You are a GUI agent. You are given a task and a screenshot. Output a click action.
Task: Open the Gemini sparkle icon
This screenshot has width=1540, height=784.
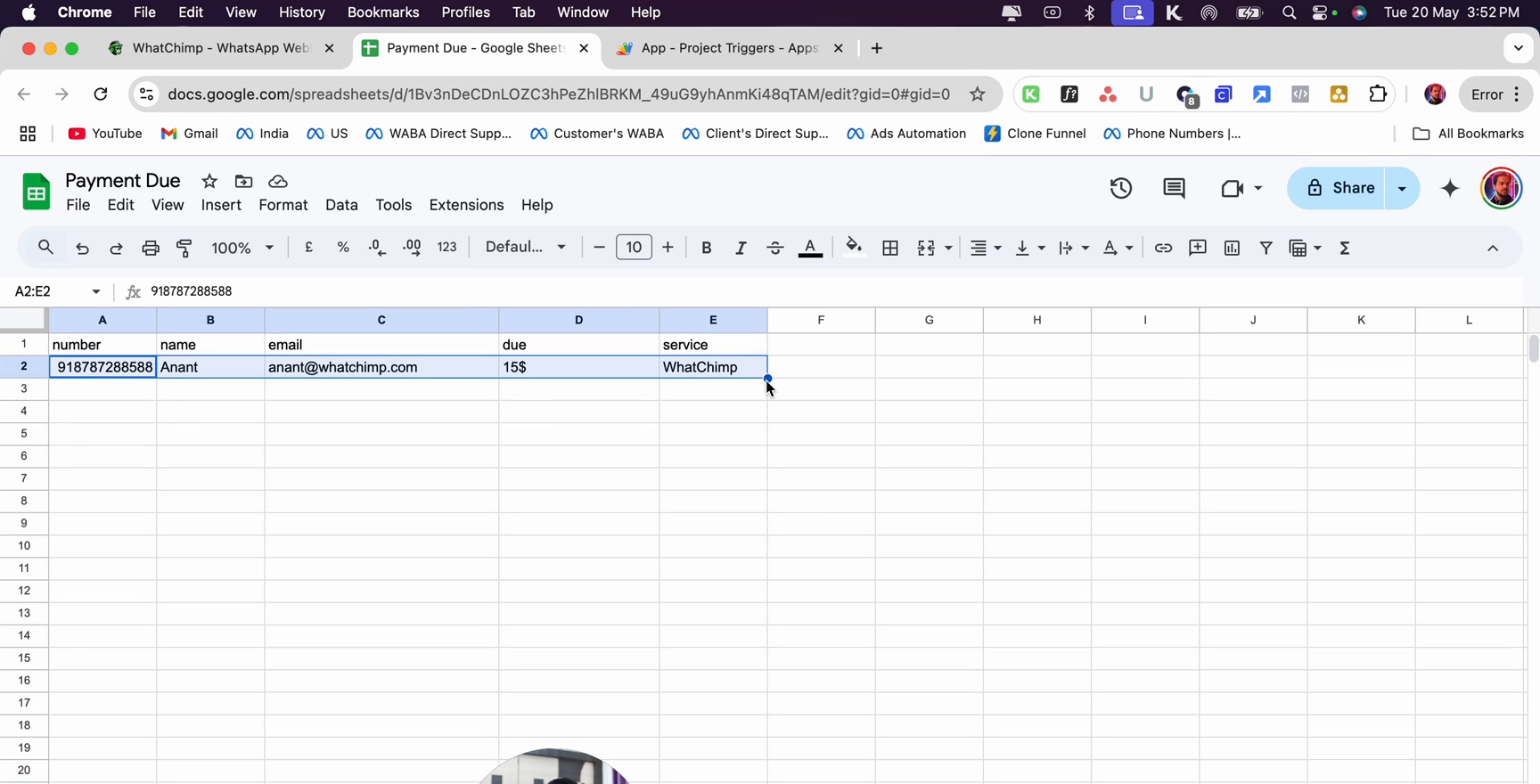point(1450,188)
